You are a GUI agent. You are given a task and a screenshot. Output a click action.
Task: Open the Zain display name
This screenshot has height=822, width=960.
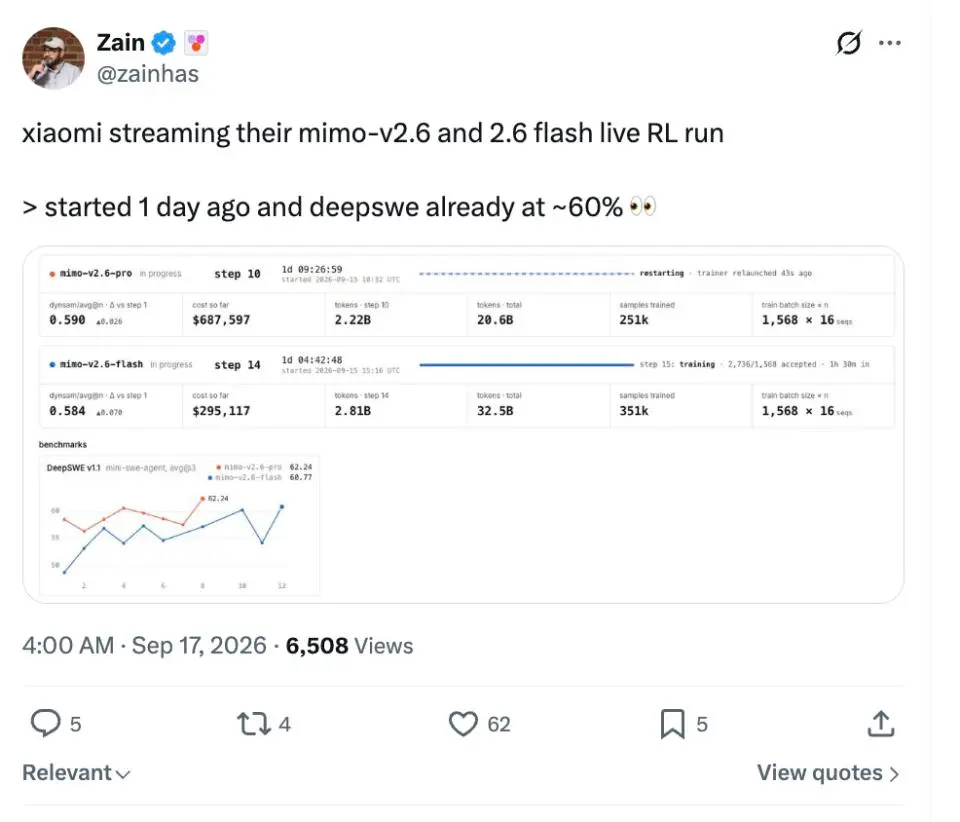(x=121, y=43)
